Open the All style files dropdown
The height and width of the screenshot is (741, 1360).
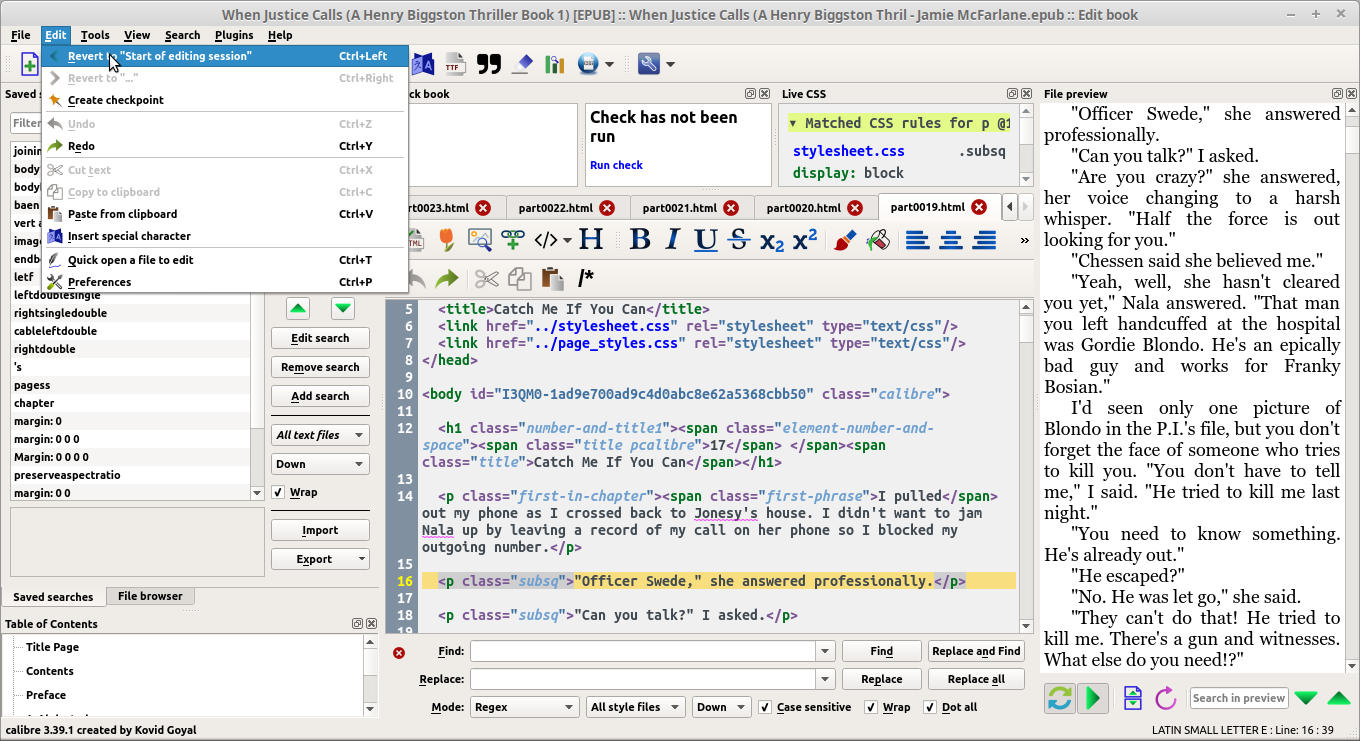tap(635, 707)
